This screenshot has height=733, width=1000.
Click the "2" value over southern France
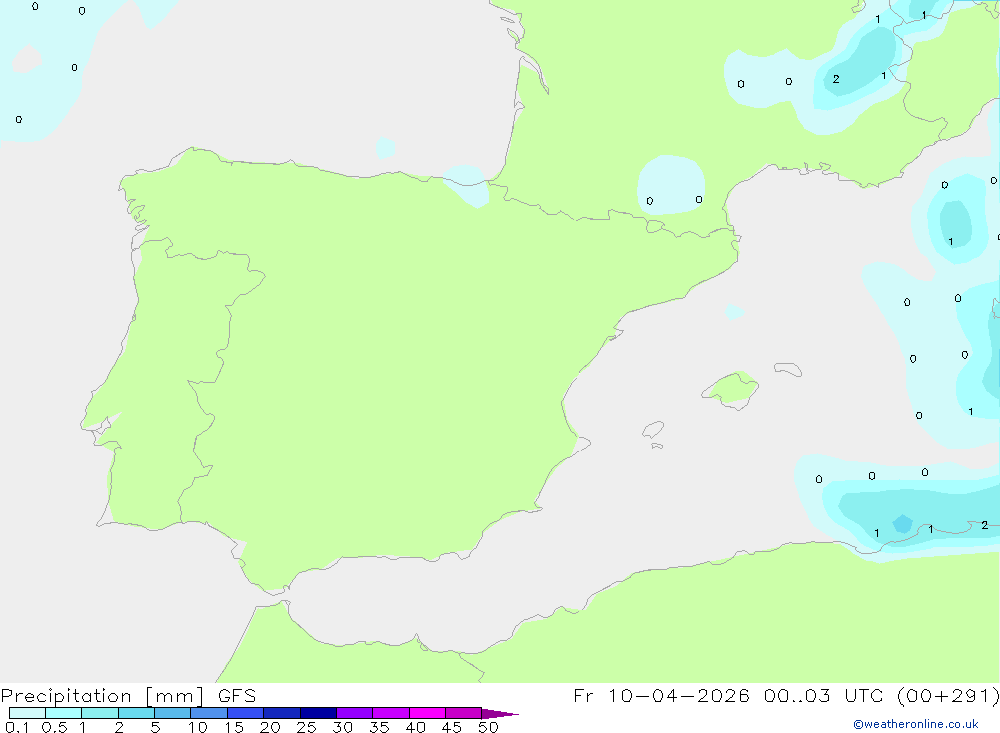[x=835, y=79]
